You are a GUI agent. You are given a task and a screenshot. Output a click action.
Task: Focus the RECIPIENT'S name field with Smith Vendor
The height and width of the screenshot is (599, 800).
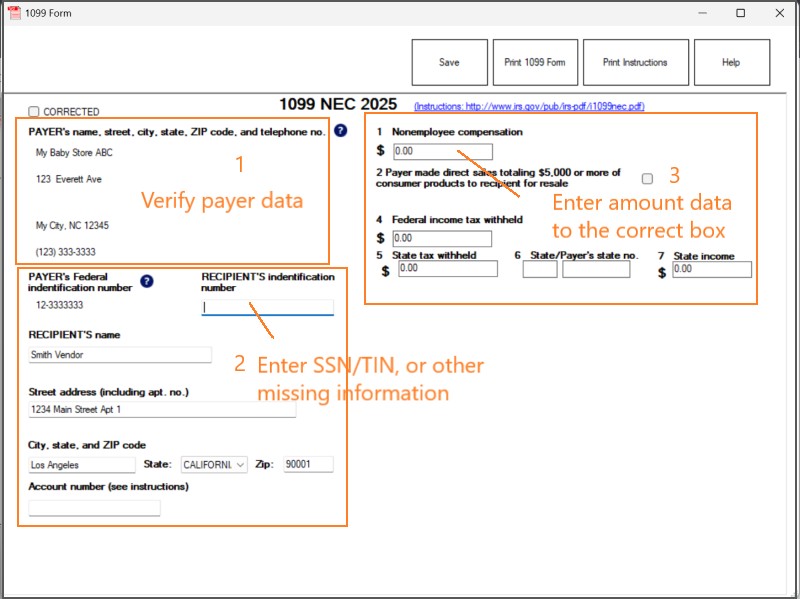(x=120, y=354)
